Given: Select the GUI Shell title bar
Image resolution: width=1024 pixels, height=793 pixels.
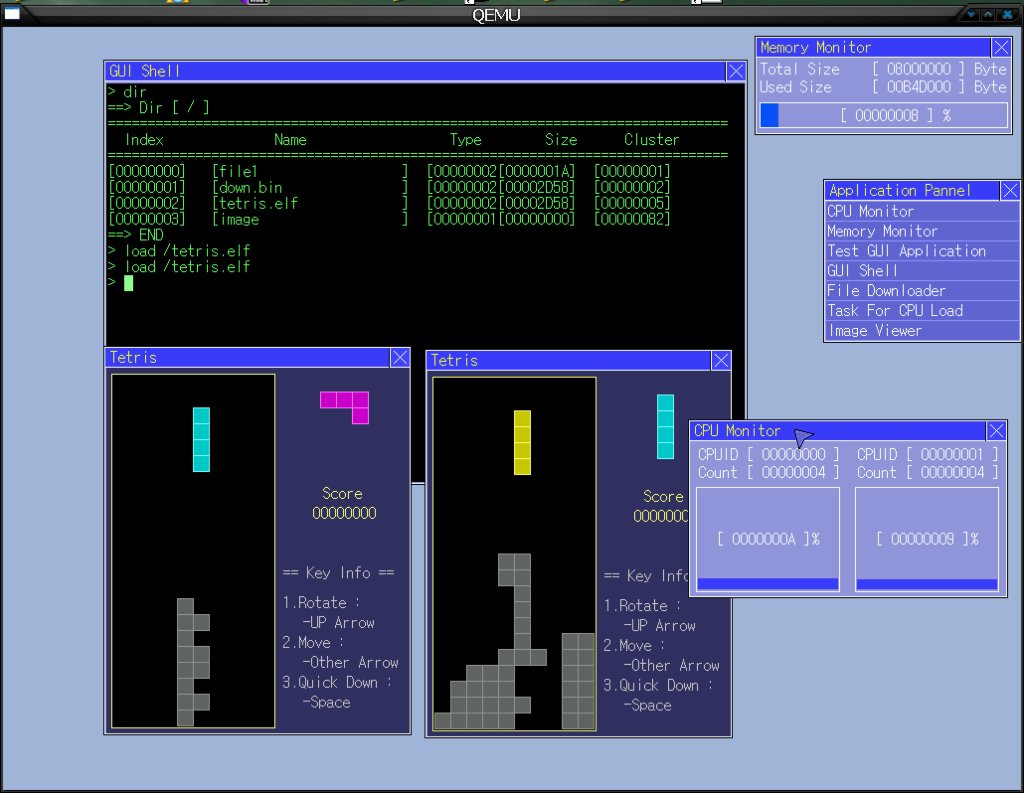Looking at the screenshot, I should (x=415, y=71).
